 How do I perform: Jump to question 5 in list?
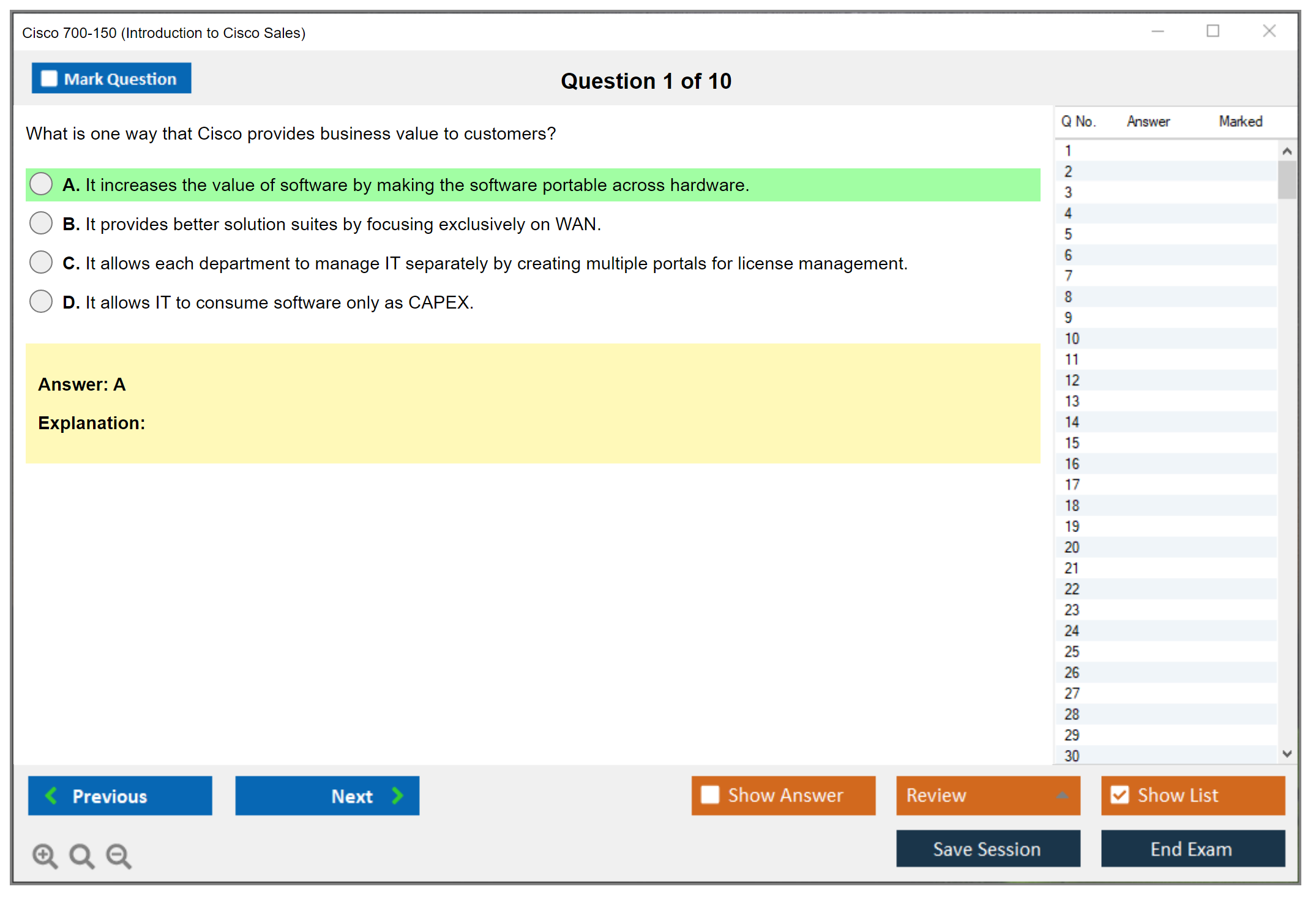1068,234
